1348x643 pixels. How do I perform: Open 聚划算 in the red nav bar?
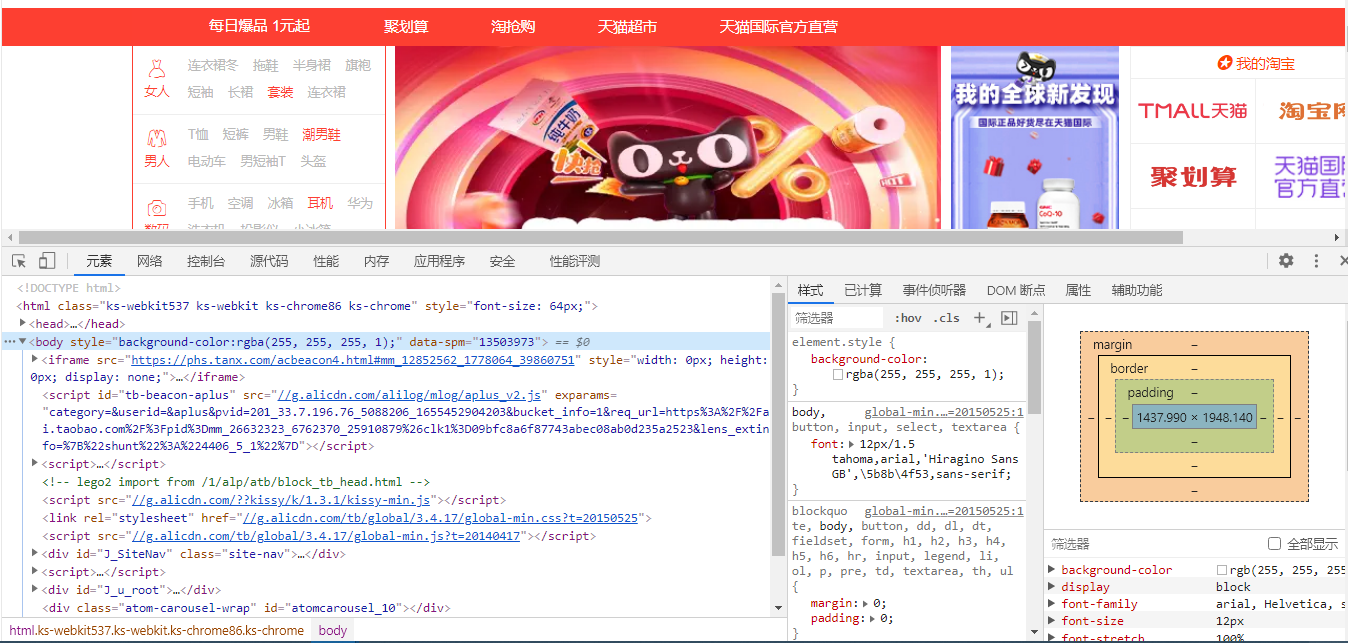pos(406,26)
